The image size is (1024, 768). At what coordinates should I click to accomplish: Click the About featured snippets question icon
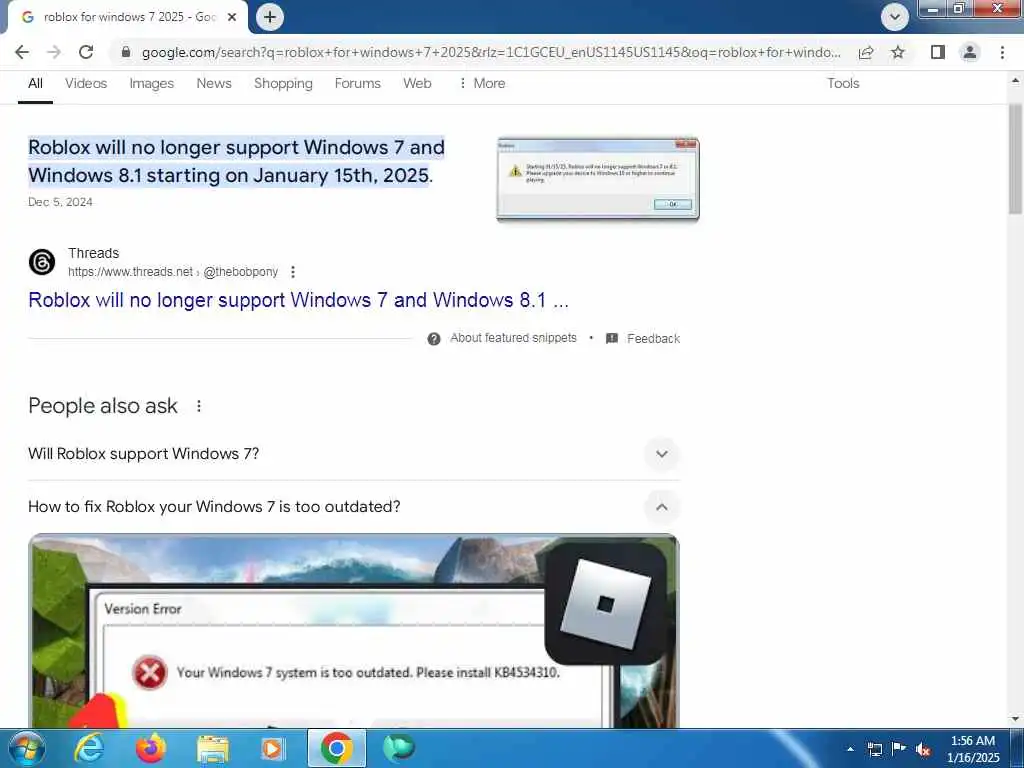[434, 338]
